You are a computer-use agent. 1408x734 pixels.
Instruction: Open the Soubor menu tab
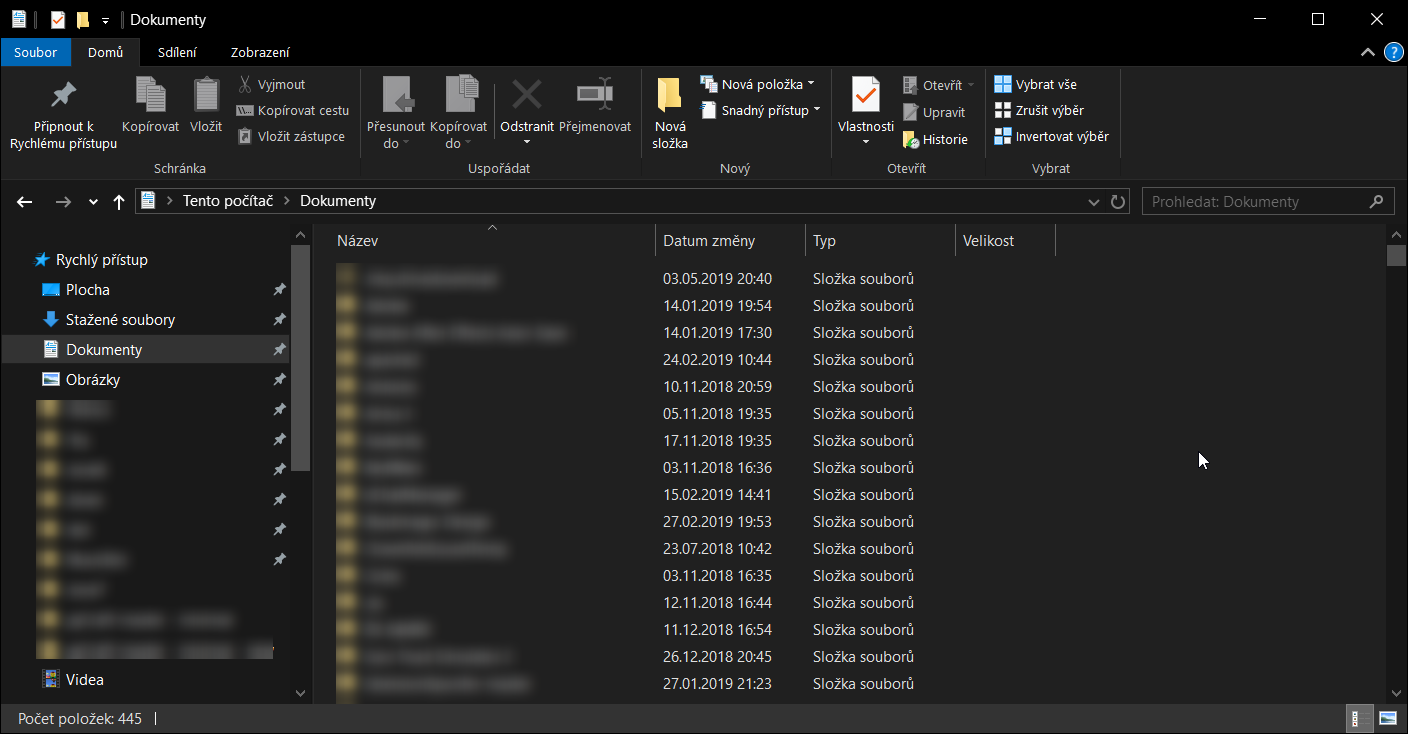(x=35, y=52)
